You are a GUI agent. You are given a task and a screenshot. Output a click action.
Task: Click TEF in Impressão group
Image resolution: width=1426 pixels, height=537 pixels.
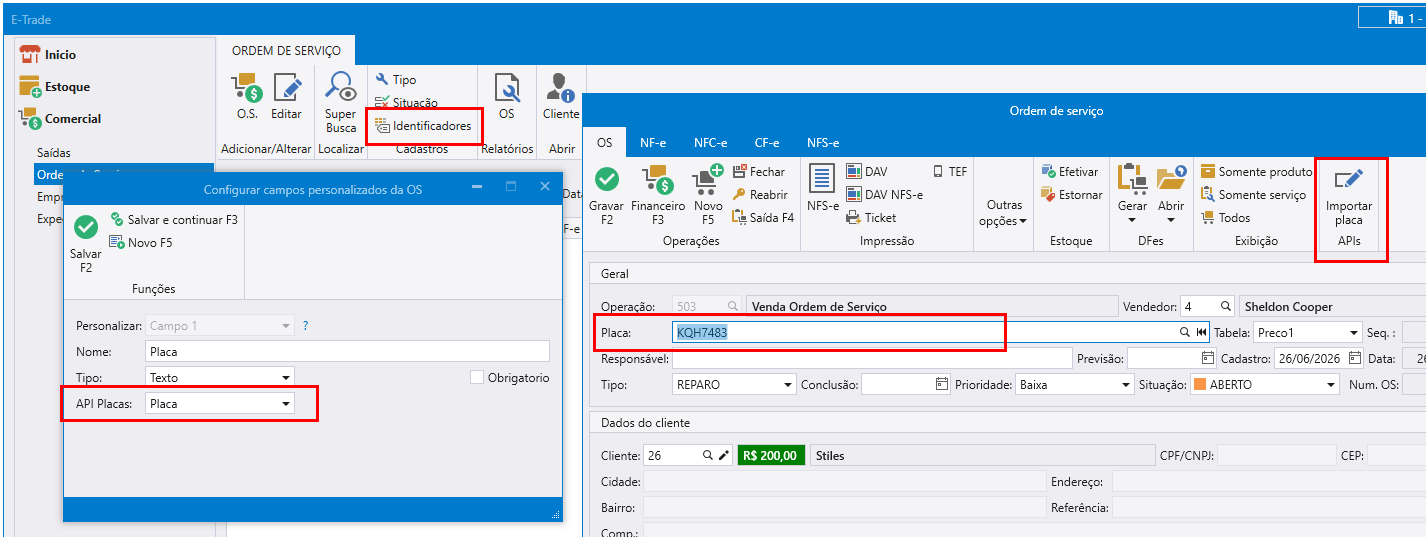pyautogui.click(x=950, y=172)
